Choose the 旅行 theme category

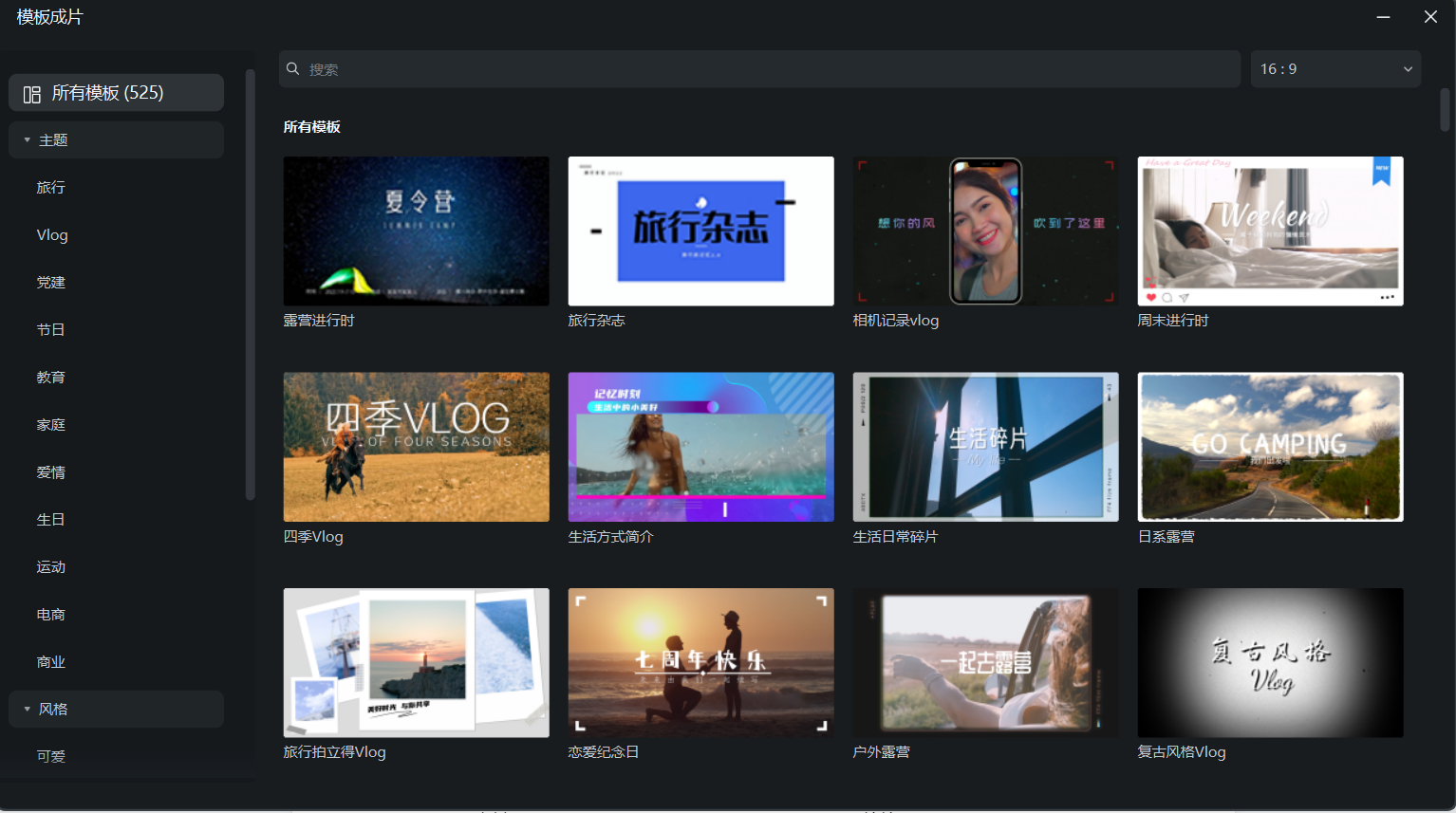(51, 188)
